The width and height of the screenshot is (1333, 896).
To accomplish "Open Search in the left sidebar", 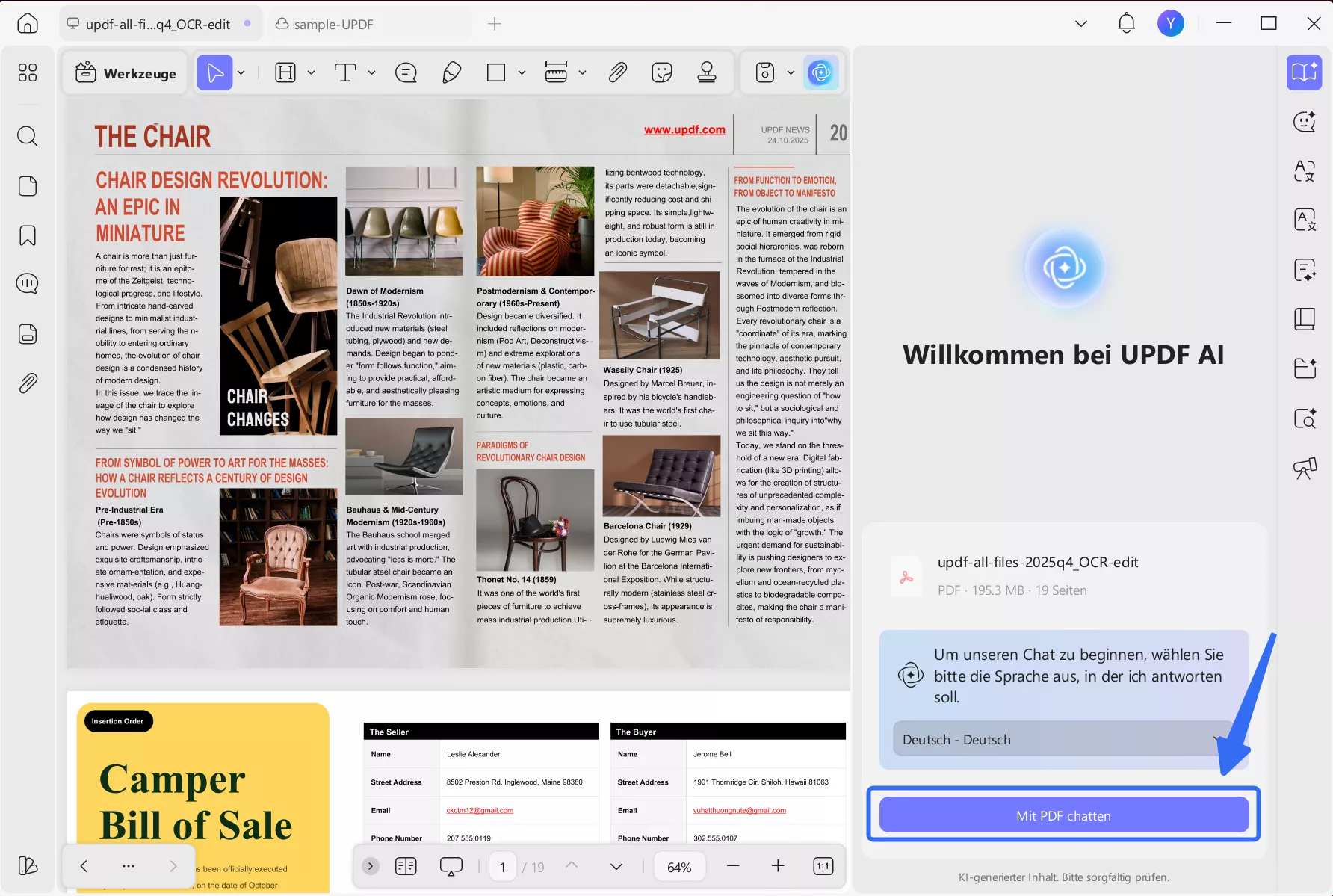I will 27,136.
